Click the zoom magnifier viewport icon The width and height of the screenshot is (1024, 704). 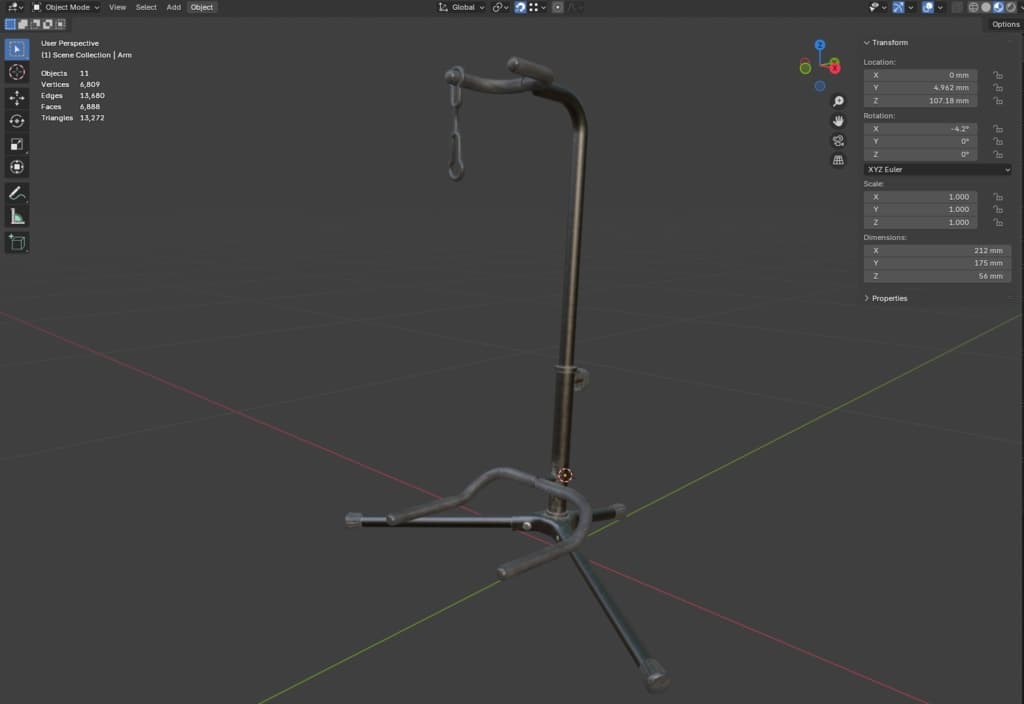point(838,101)
